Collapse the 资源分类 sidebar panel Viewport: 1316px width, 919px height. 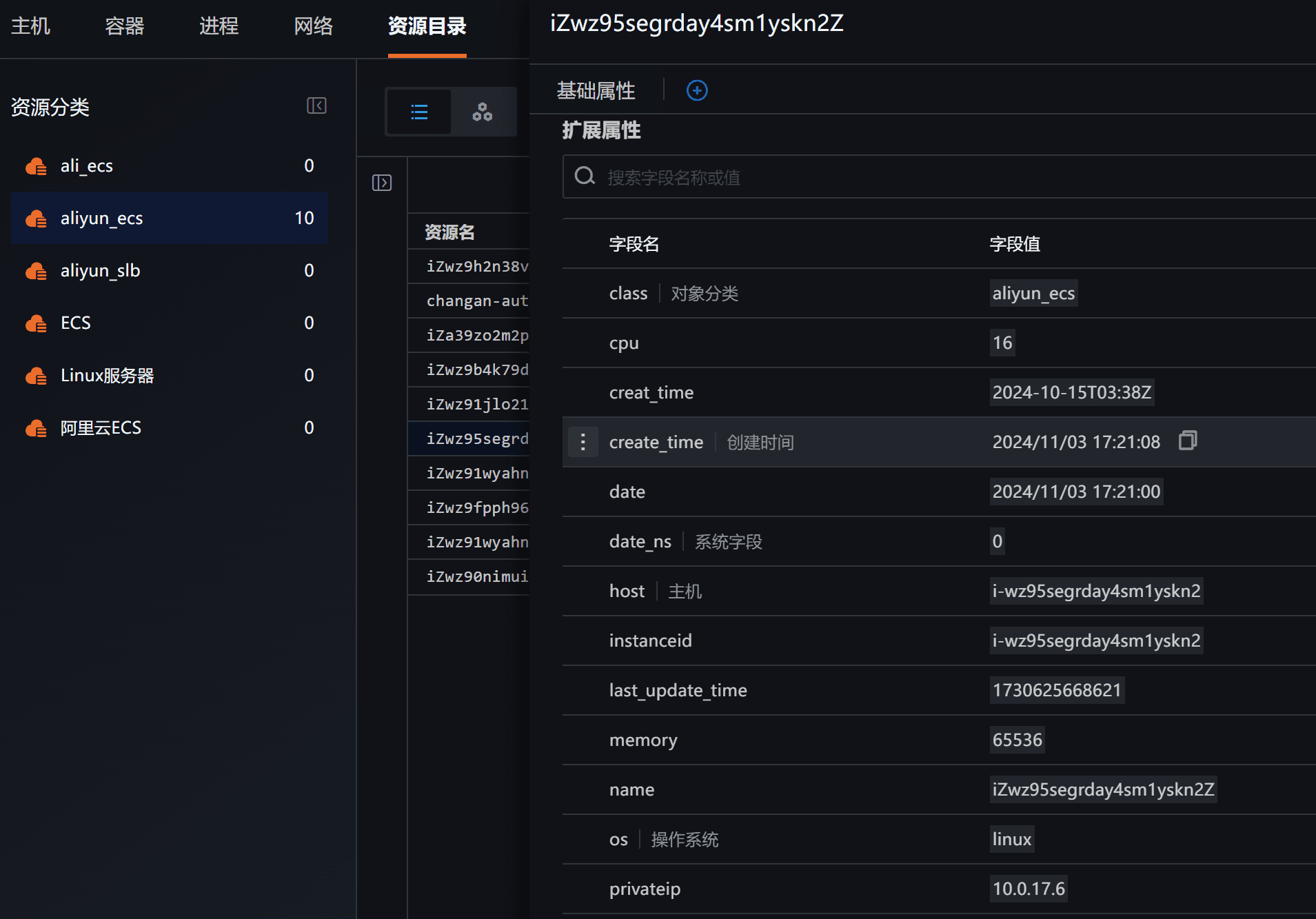coord(316,105)
